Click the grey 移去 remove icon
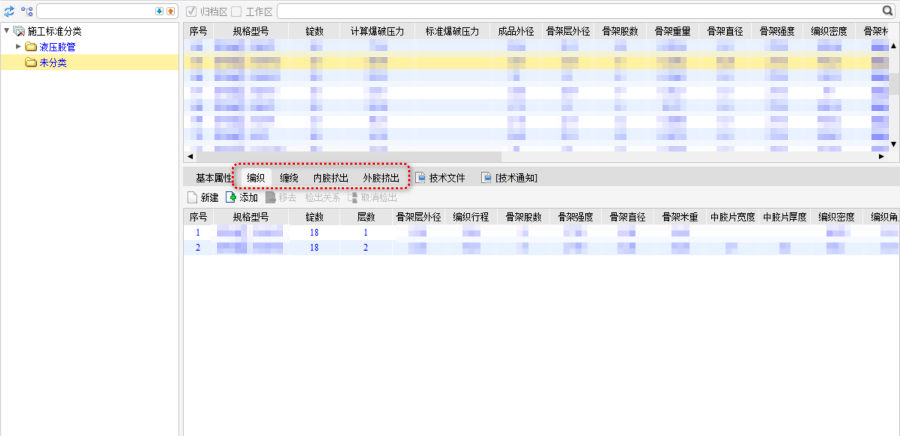 (x=270, y=197)
